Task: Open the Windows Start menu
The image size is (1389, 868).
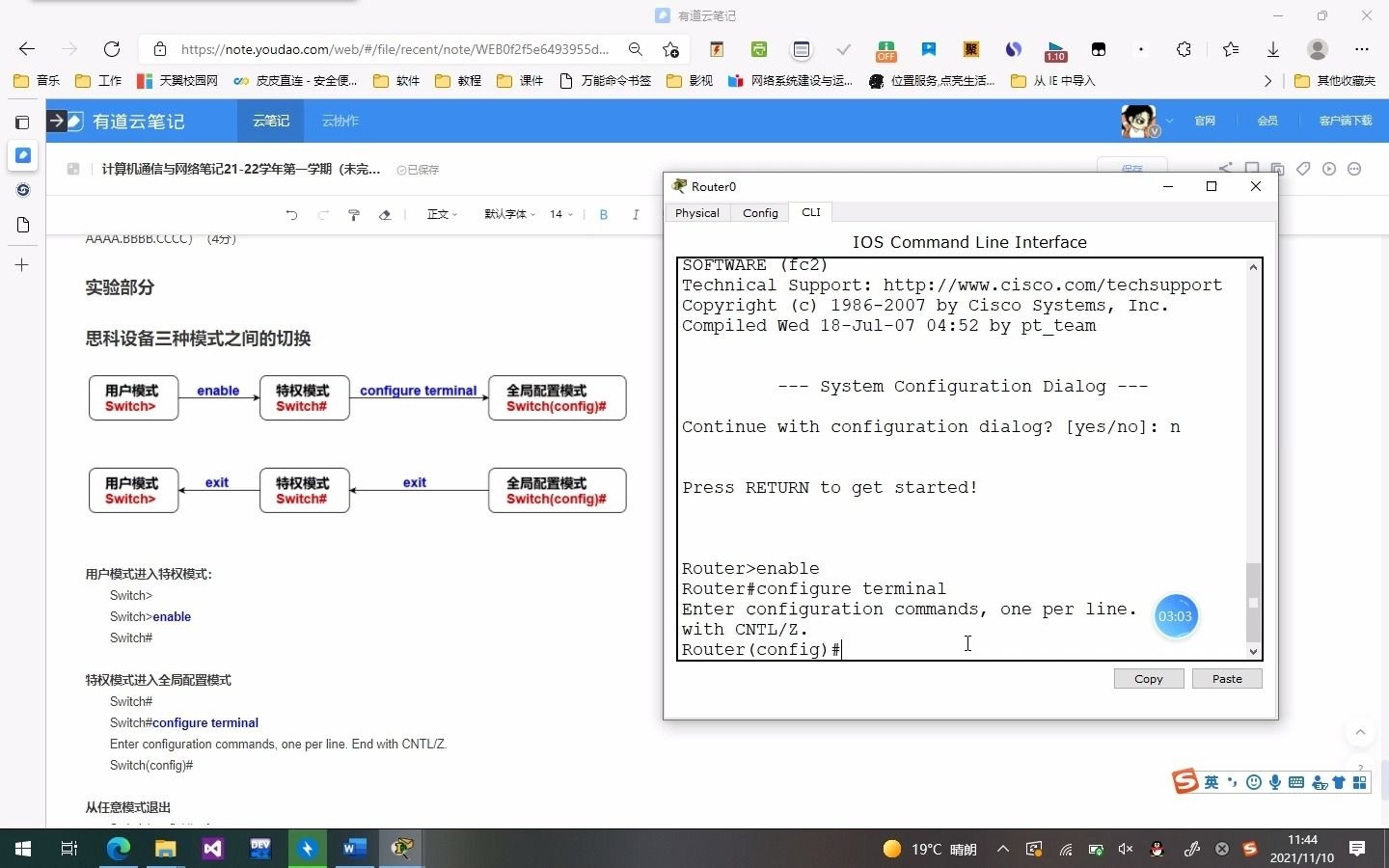Action: (23, 849)
